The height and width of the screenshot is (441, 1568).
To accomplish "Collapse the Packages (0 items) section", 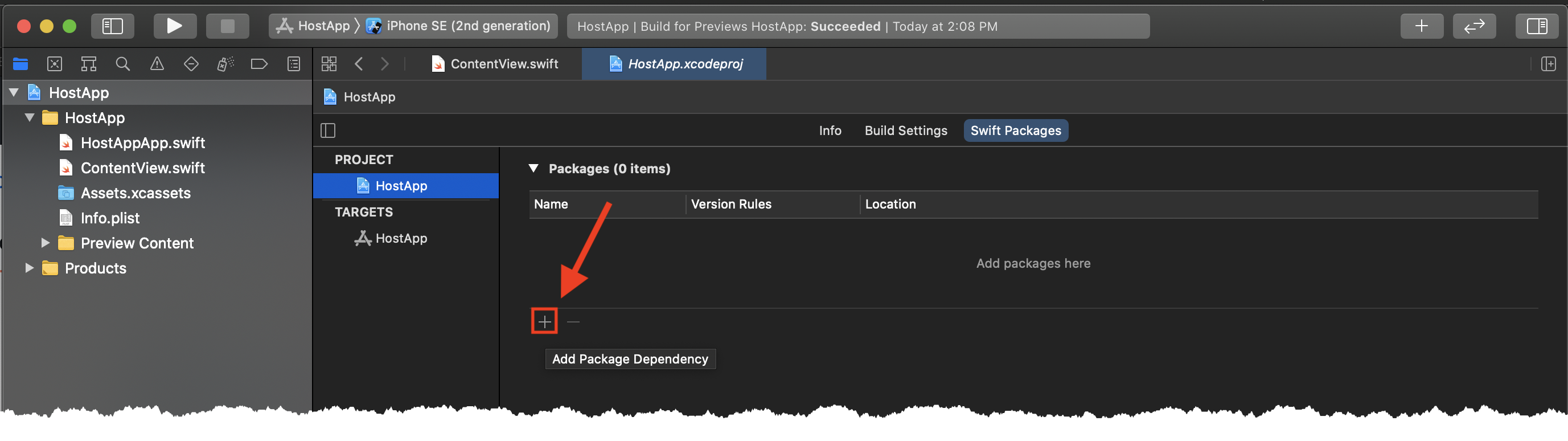I will [534, 169].
